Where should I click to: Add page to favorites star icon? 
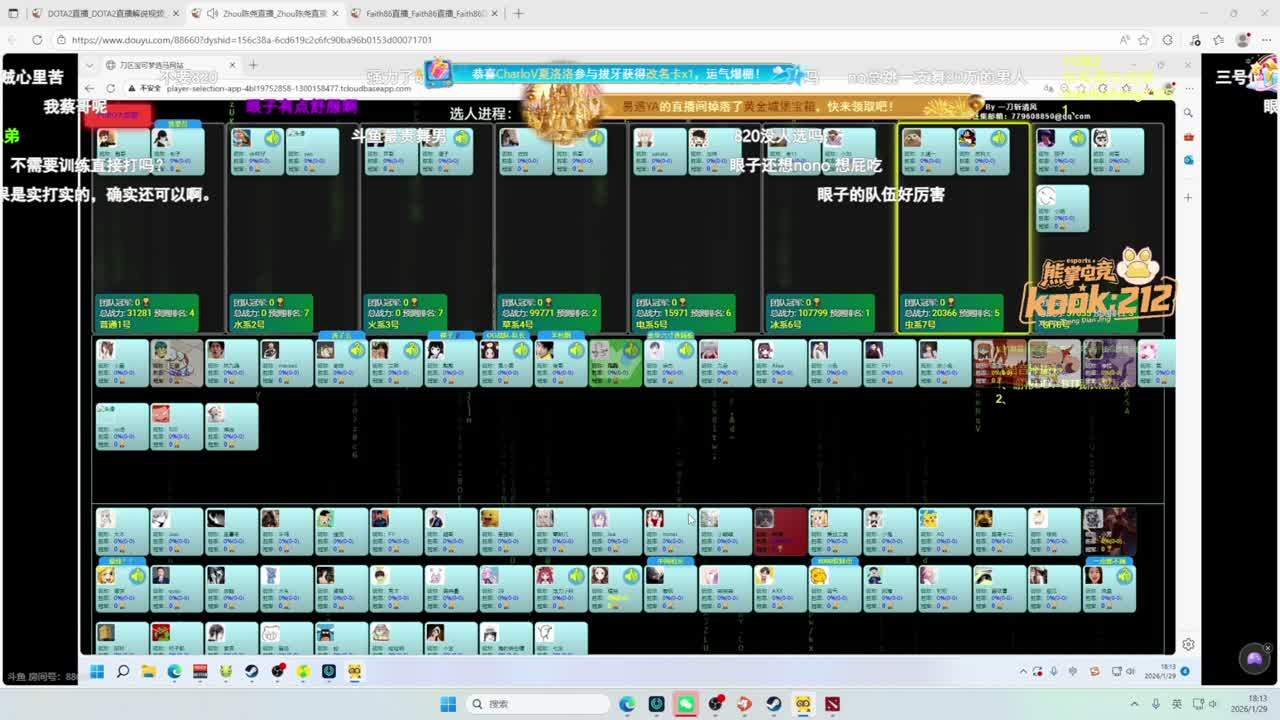(x=1145, y=40)
